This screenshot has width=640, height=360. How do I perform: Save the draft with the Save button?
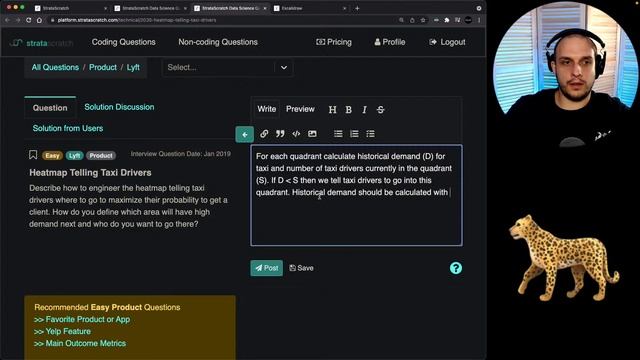301,268
